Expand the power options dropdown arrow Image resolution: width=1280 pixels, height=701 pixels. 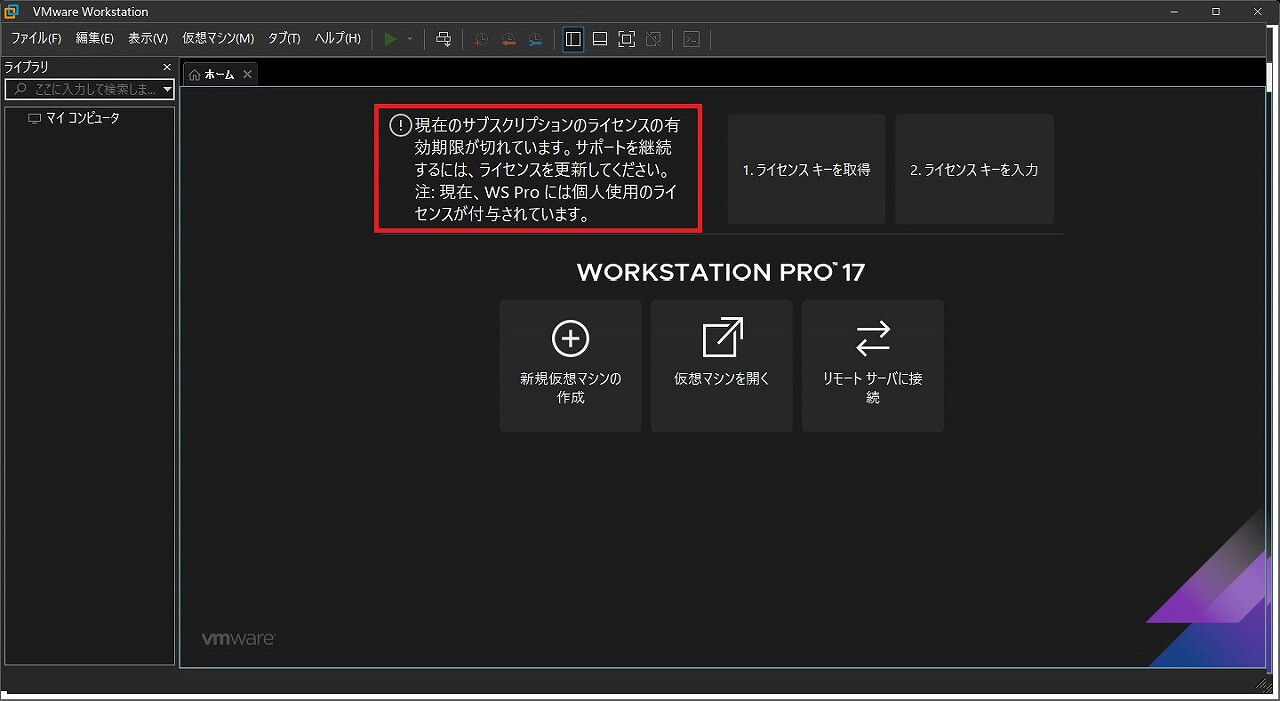pos(409,39)
